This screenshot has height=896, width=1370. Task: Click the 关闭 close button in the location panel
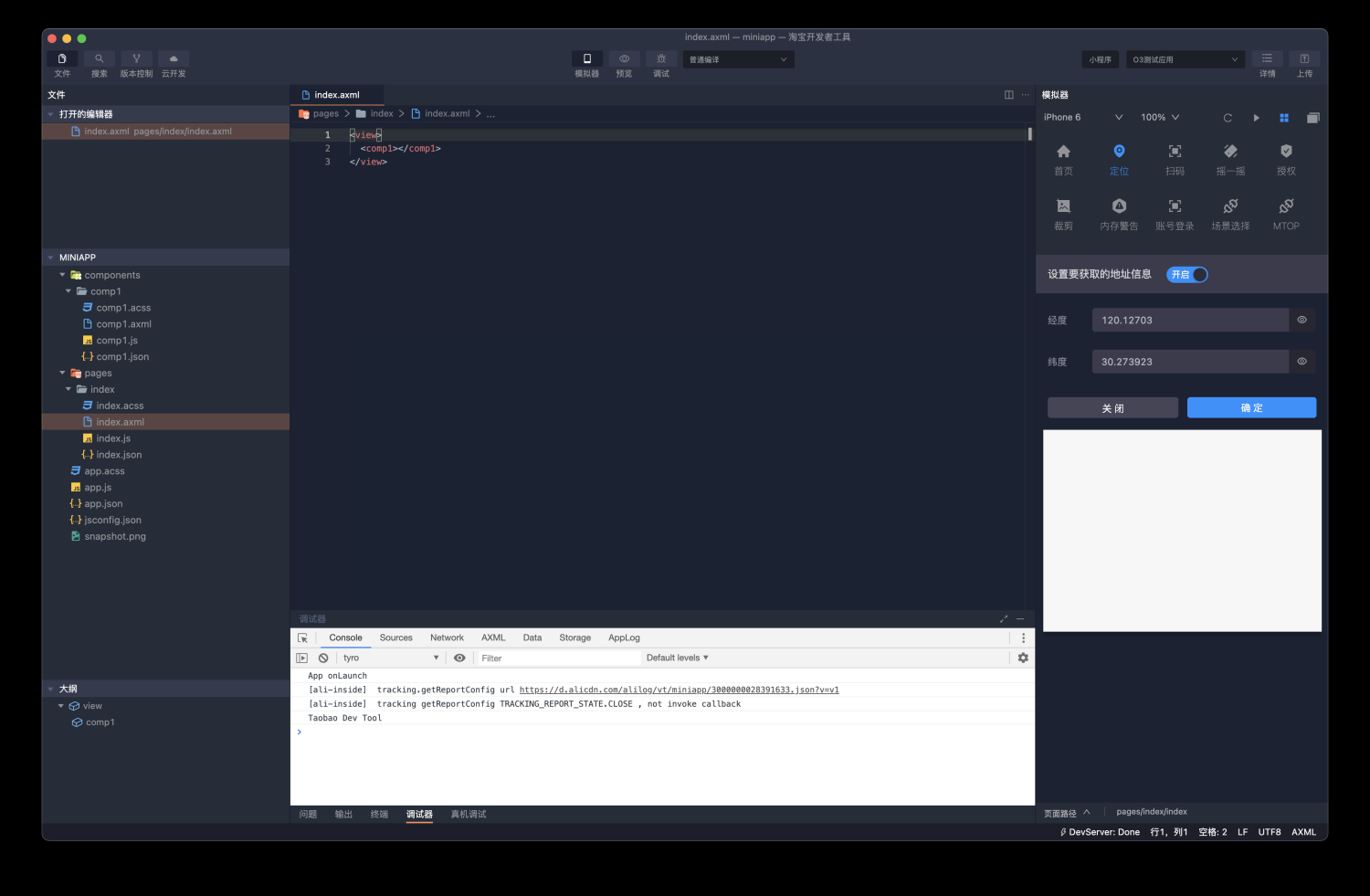click(x=1112, y=408)
